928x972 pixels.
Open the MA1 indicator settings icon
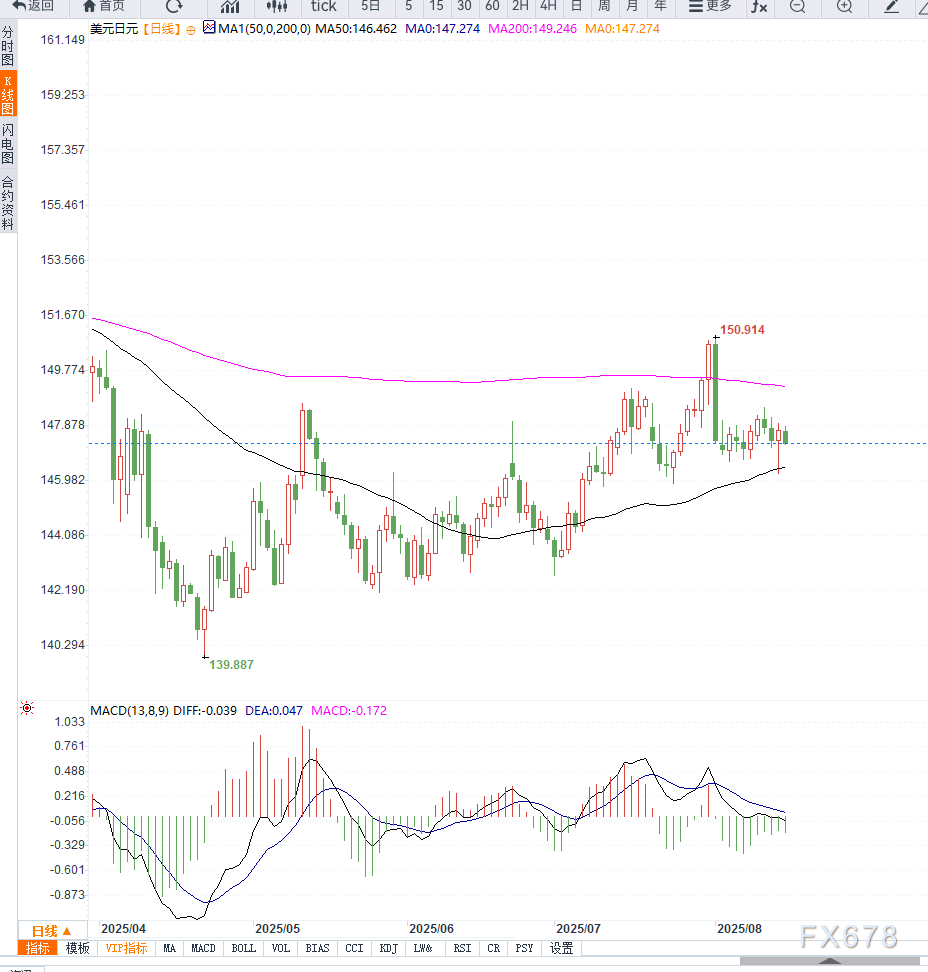point(209,29)
